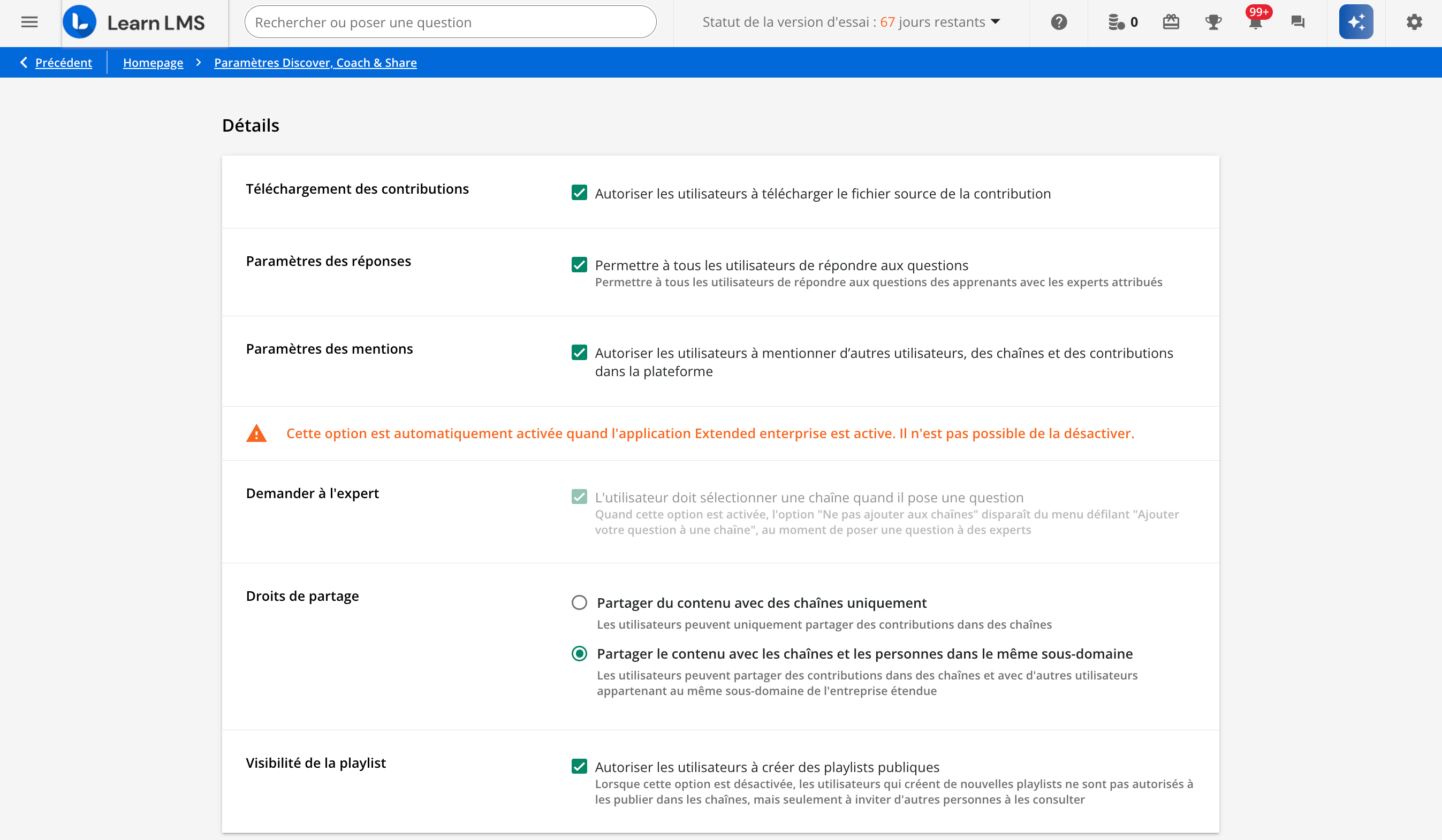Screen dimensions: 1442x840
Task: Open the settings gear icon
Action: 1414,22
